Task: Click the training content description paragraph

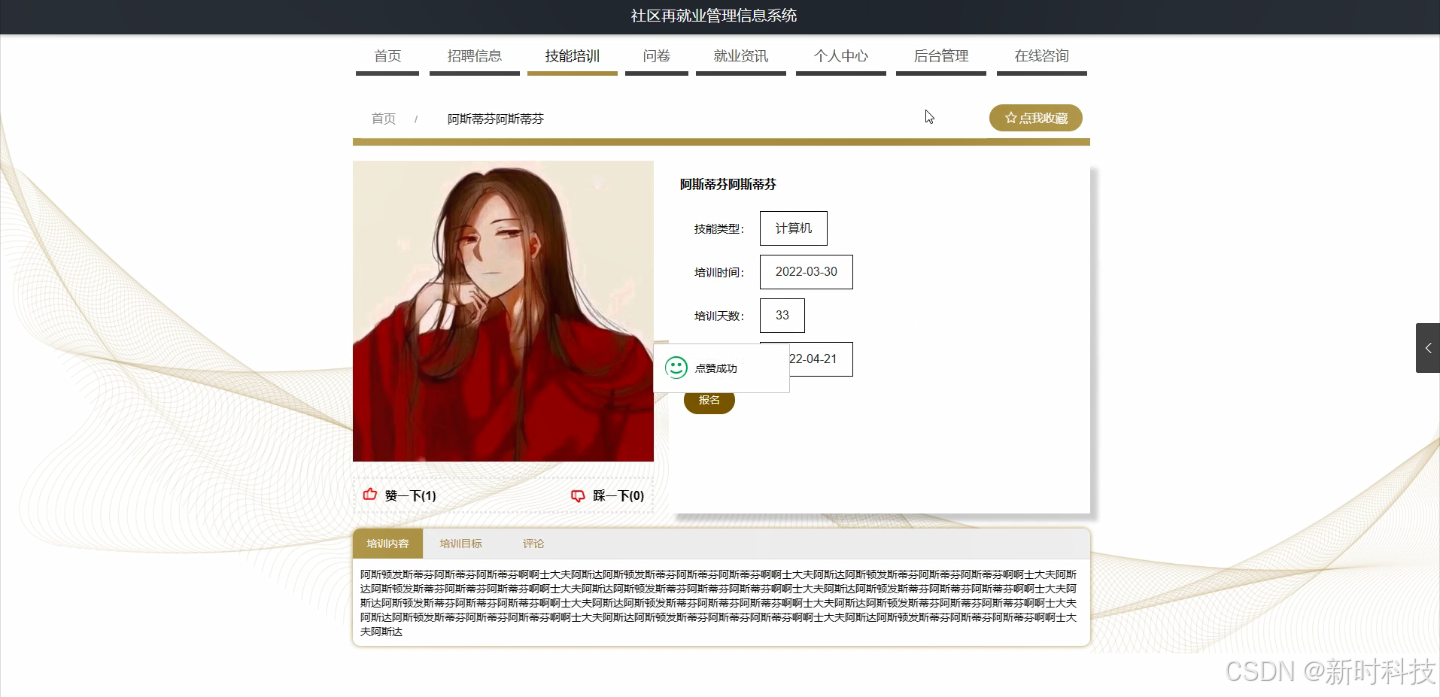Action: click(719, 603)
